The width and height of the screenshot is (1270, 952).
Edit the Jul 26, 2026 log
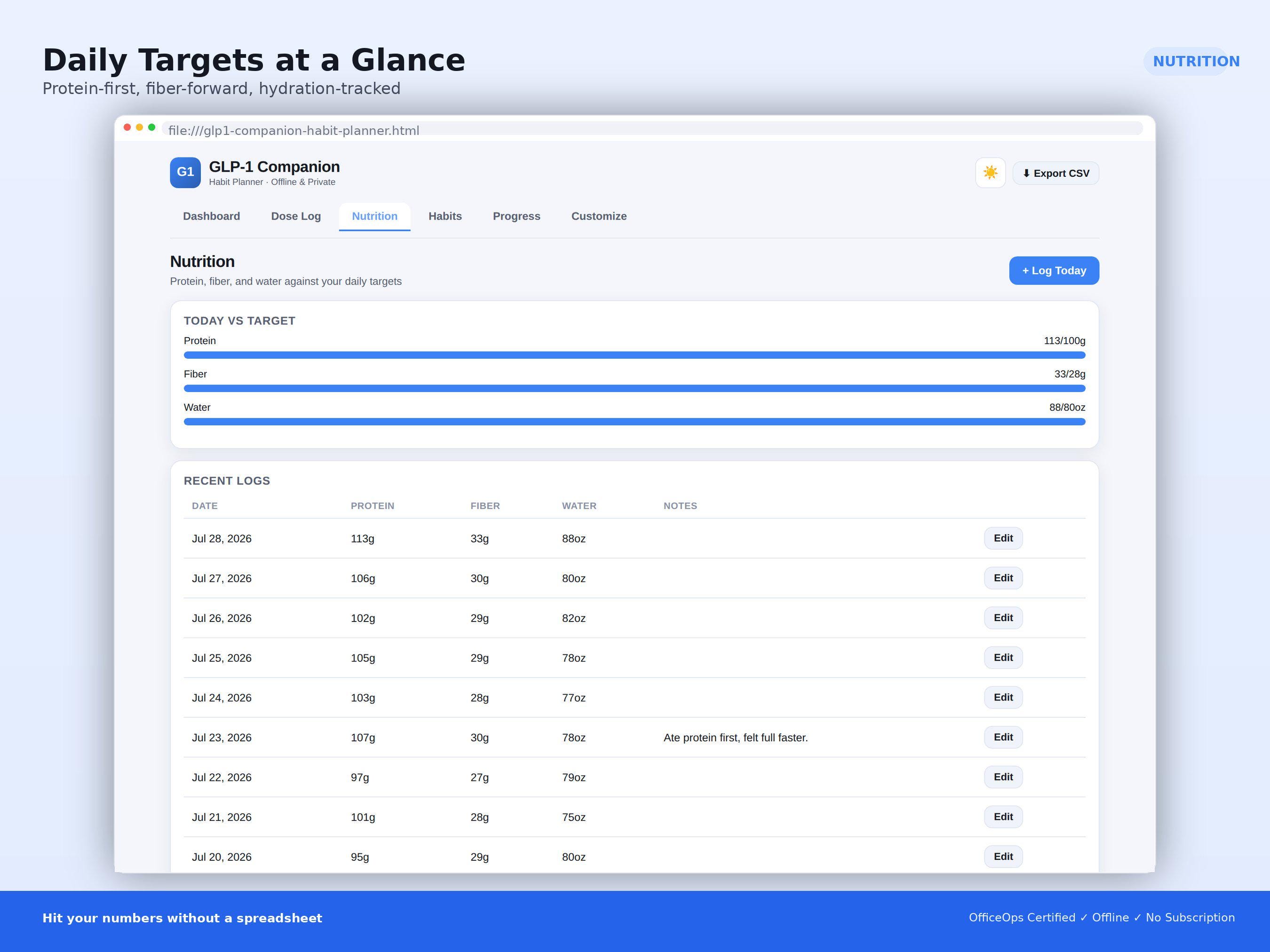coord(1003,618)
